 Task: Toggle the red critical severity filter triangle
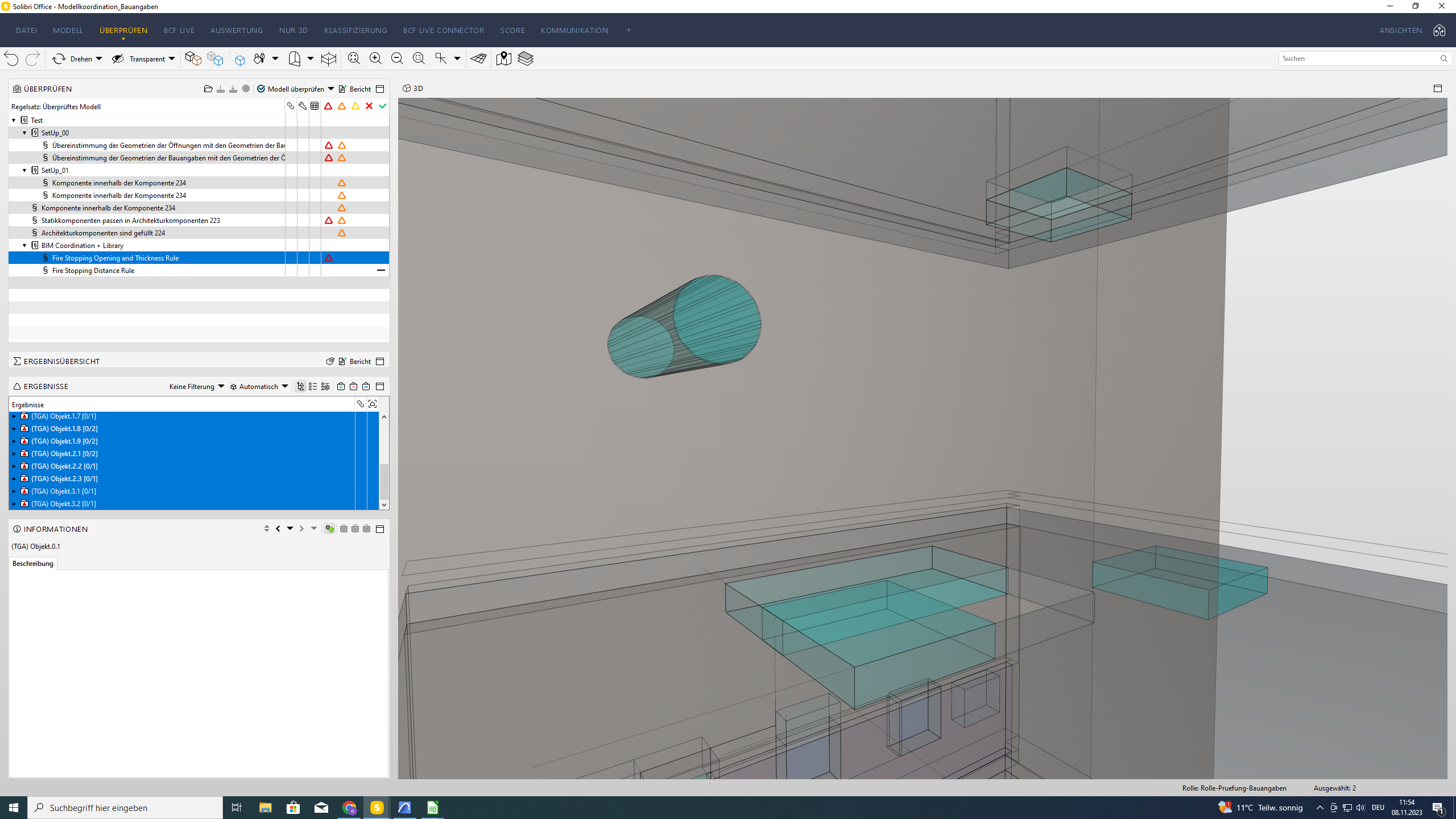coord(328,106)
